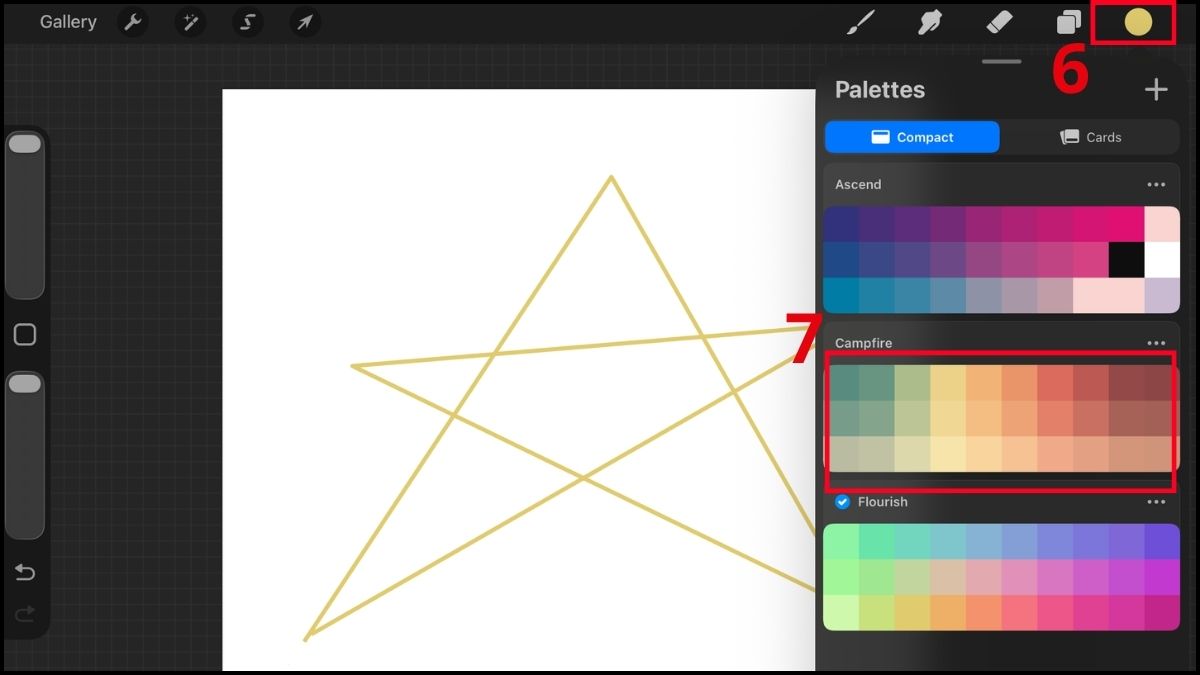Pick first dark indigo swatch in Ascend
The width and height of the screenshot is (1200, 675).
click(x=841, y=224)
